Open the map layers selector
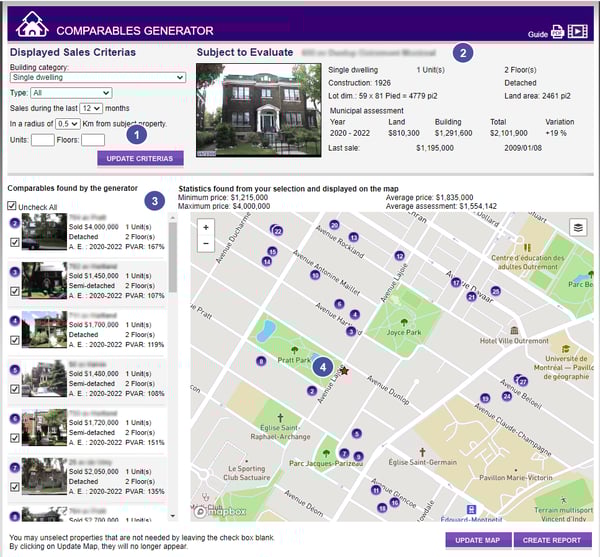The image size is (600, 557). 578,228
